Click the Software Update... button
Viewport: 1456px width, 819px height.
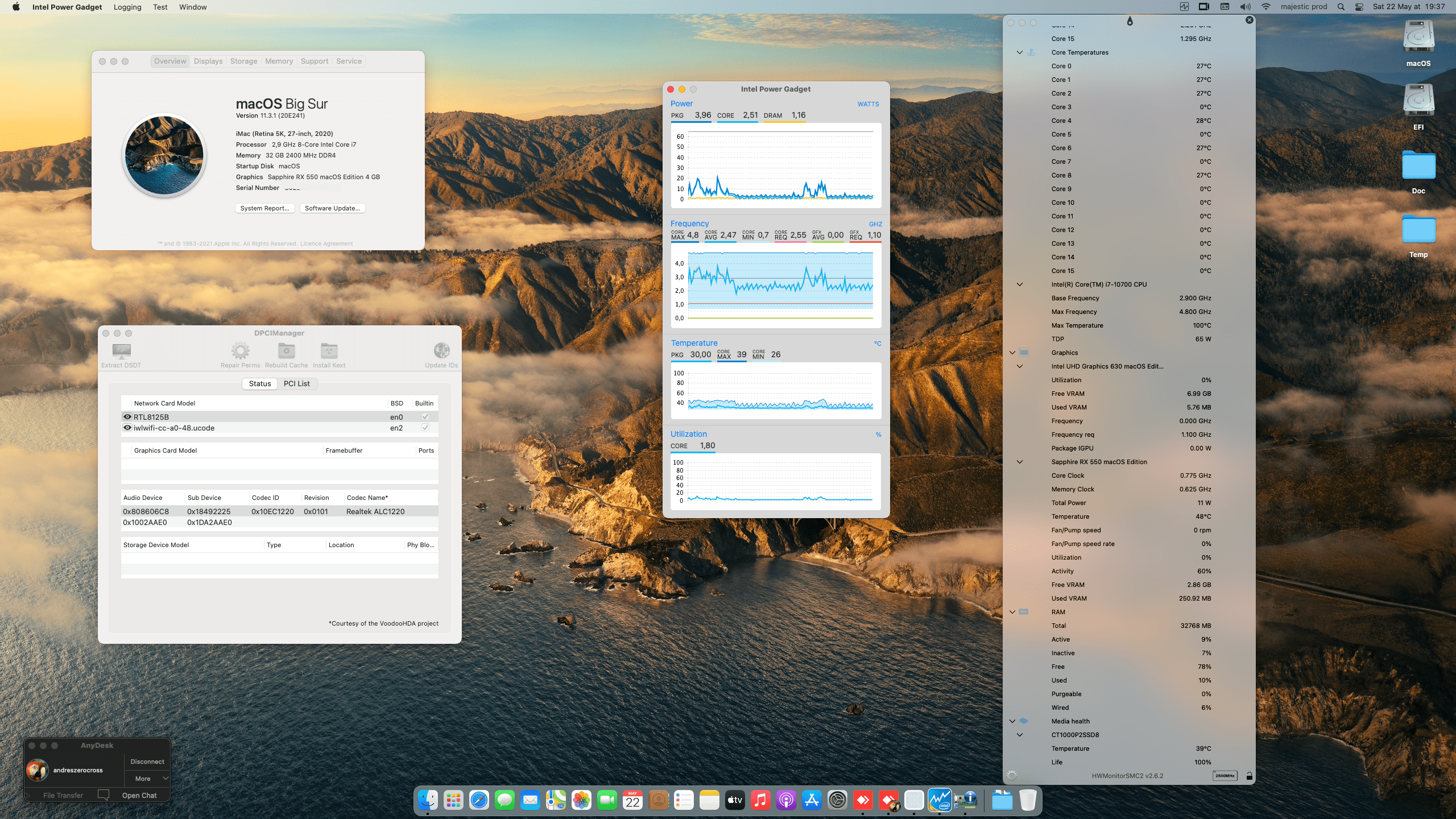click(332, 208)
